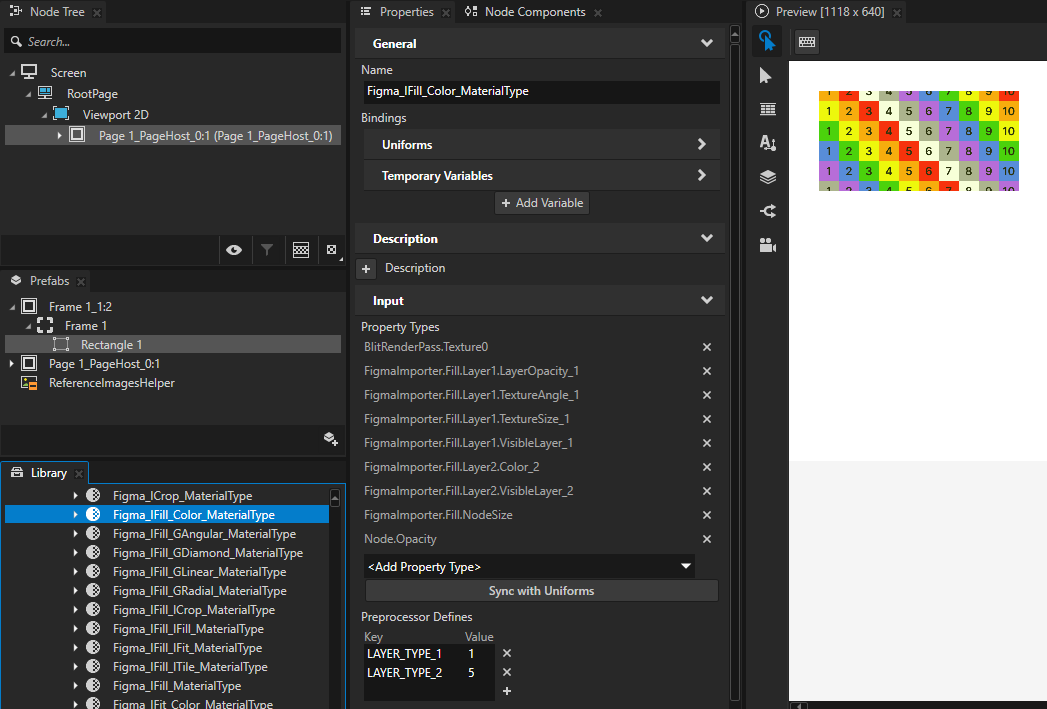1047x709 pixels.
Task: Click the Sync with Uniforms button
Action: (540, 590)
